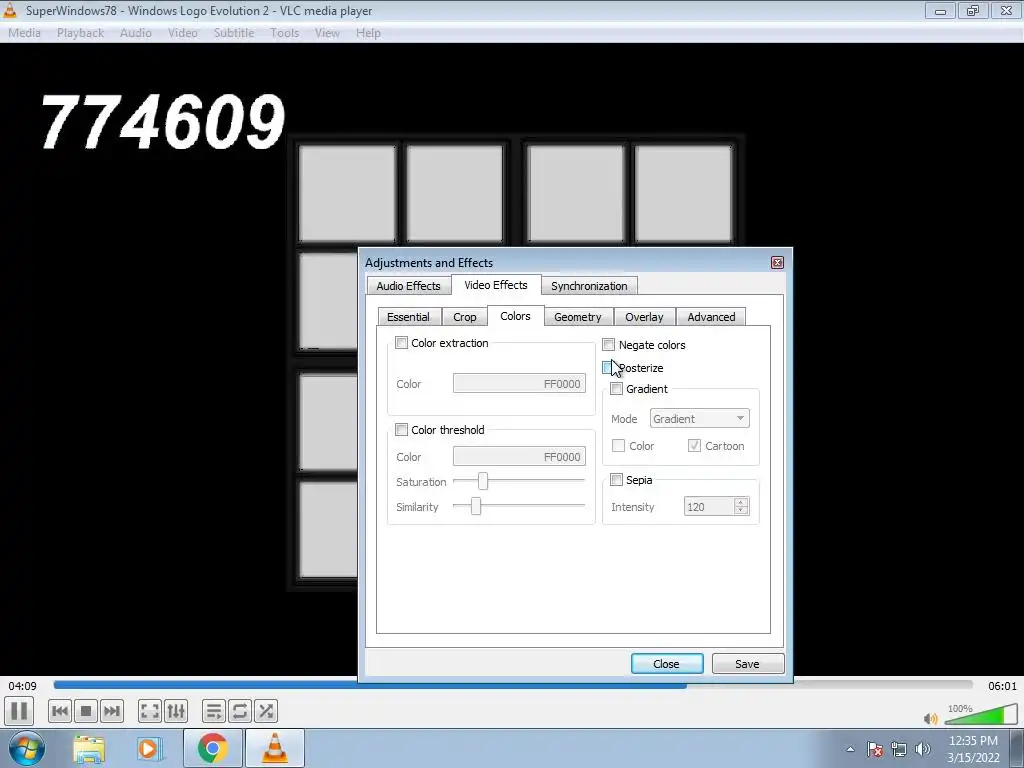1024x768 pixels.
Task: Enable the Sepia checkbox
Action: (x=616, y=480)
